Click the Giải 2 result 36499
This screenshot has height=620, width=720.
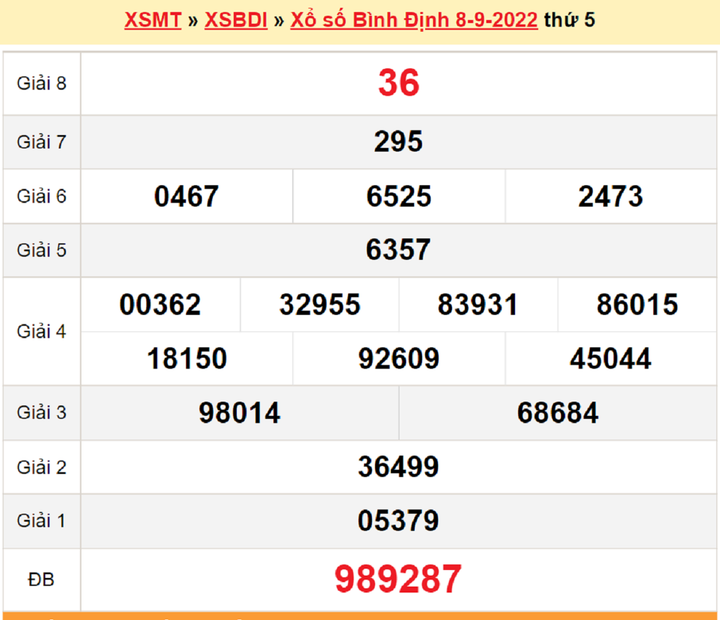398,467
